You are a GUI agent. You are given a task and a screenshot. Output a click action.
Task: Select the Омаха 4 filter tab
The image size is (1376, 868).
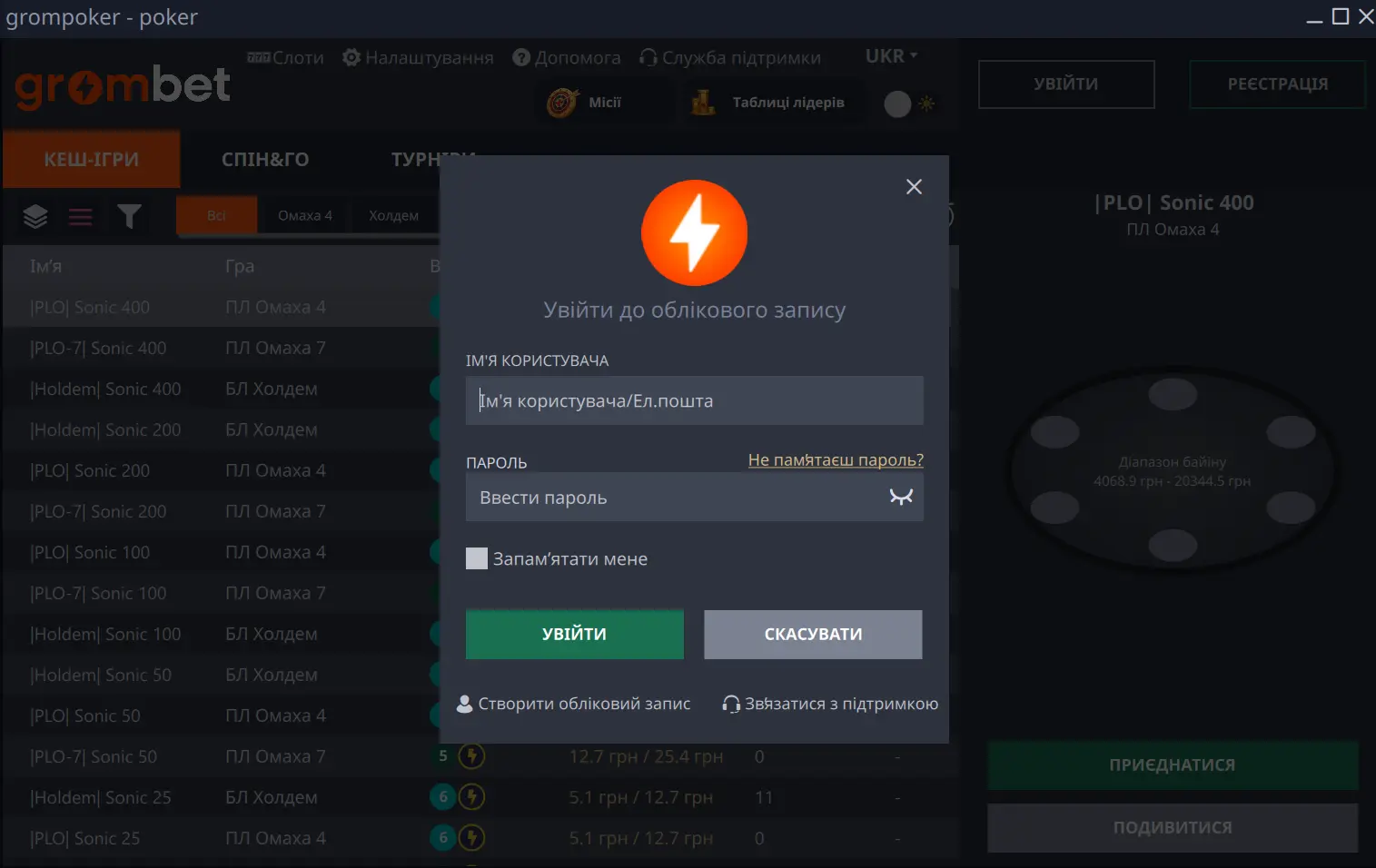tap(305, 215)
